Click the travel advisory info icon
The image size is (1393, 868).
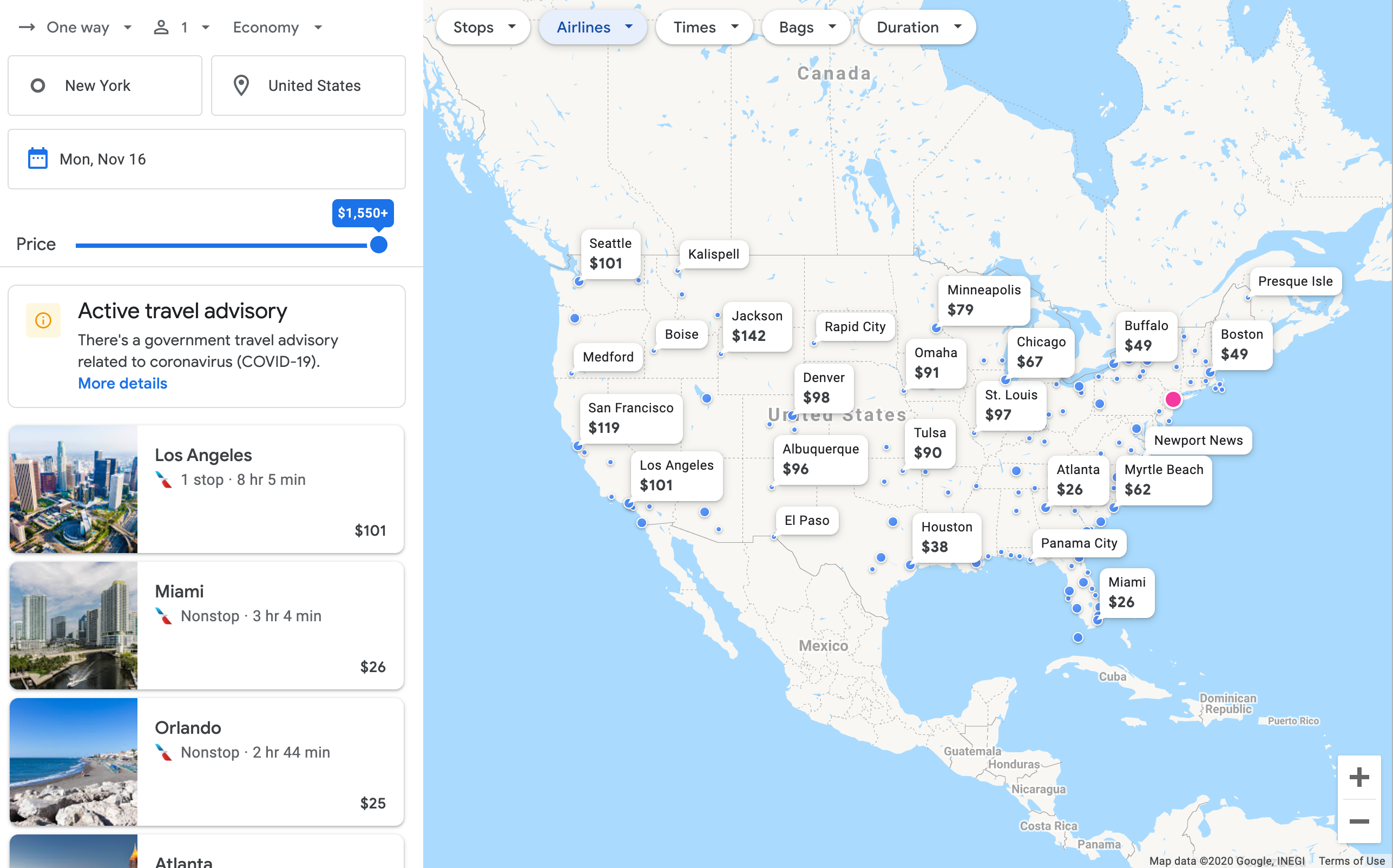pos(43,320)
